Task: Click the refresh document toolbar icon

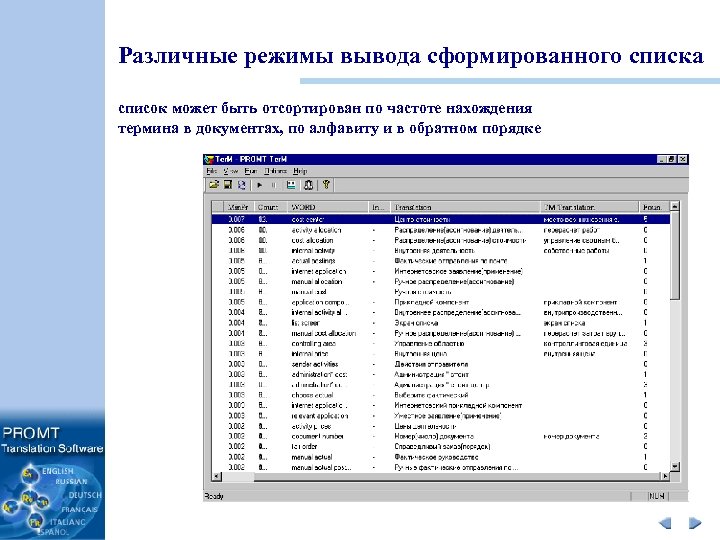Action: pyautogui.click(x=242, y=185)
